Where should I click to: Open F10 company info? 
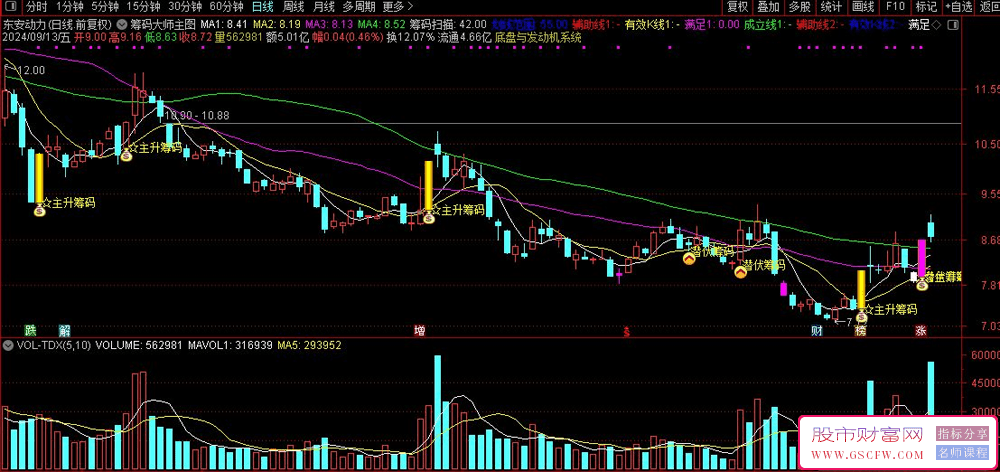pyautogui.click(x=895, y=7)
